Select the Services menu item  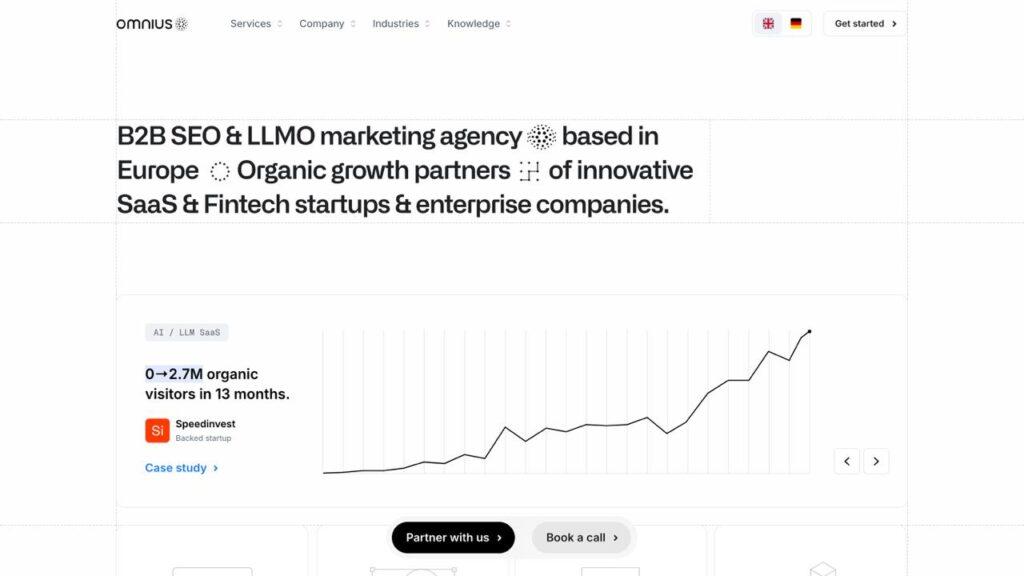pyautogui.click(x=250, y=23)
